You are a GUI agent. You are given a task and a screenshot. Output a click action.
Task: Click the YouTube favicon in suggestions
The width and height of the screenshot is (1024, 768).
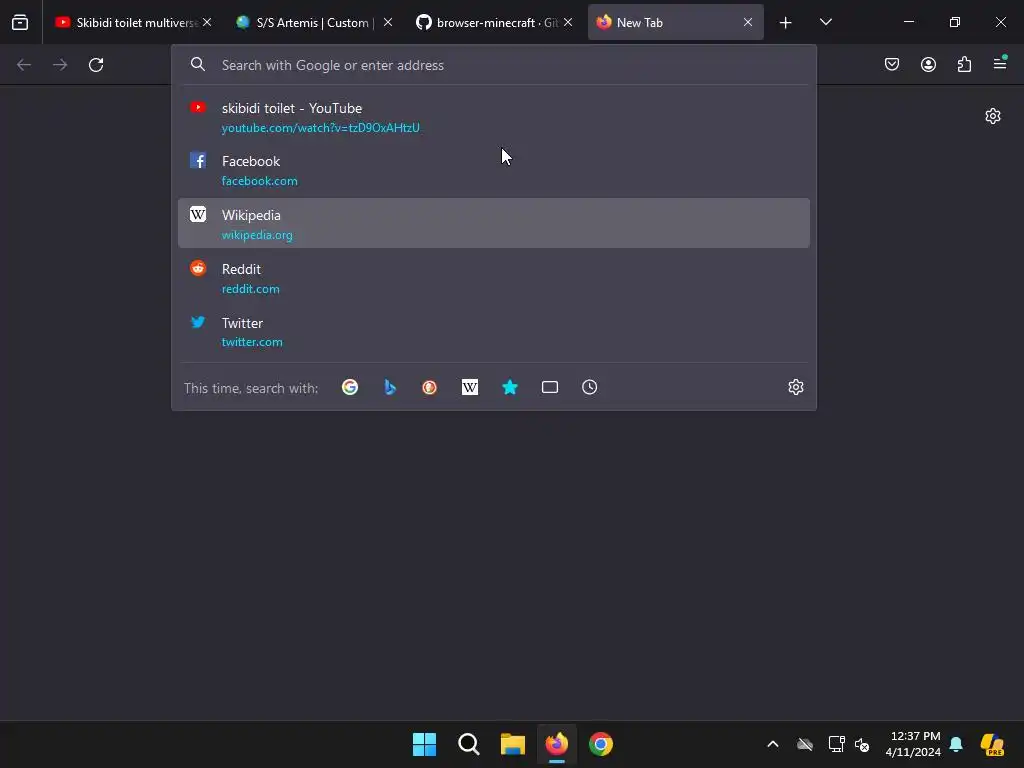(198, 107)
